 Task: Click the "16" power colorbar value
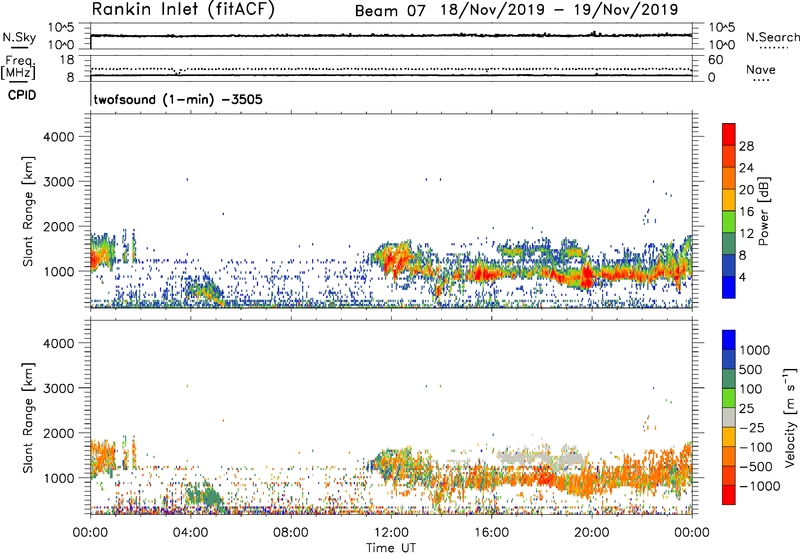tap(746, 212)
